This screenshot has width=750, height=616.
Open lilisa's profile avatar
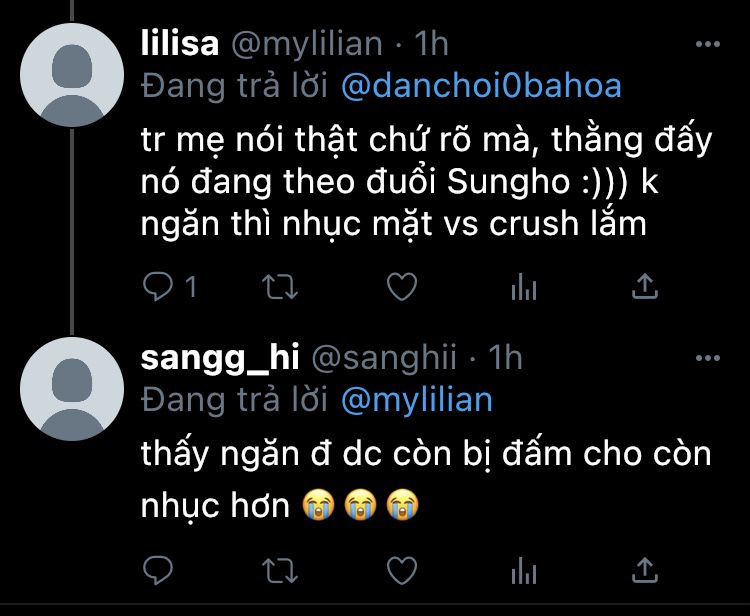pyautogui.click(x=72, y=75)
